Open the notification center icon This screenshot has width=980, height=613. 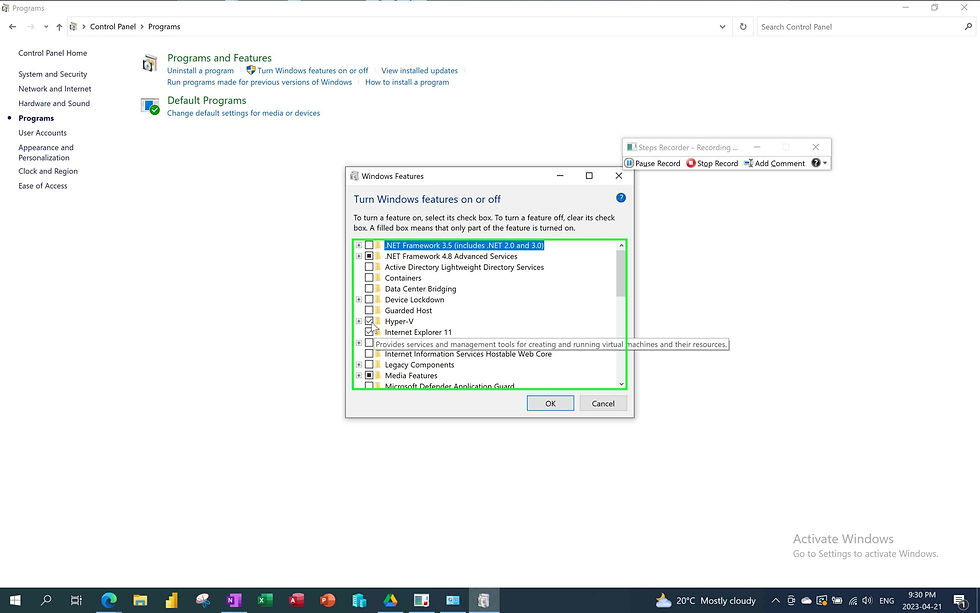(961, 601)
